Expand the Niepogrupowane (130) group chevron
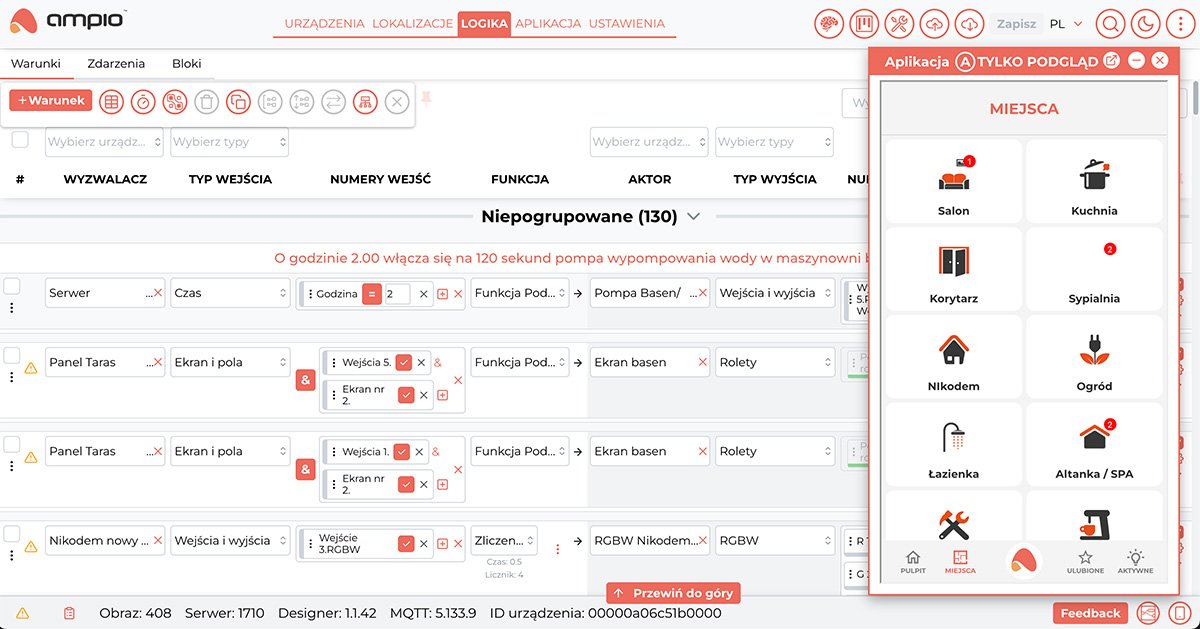The width and height of the screenshot is (1200, 629). click(x=694, y=216)
